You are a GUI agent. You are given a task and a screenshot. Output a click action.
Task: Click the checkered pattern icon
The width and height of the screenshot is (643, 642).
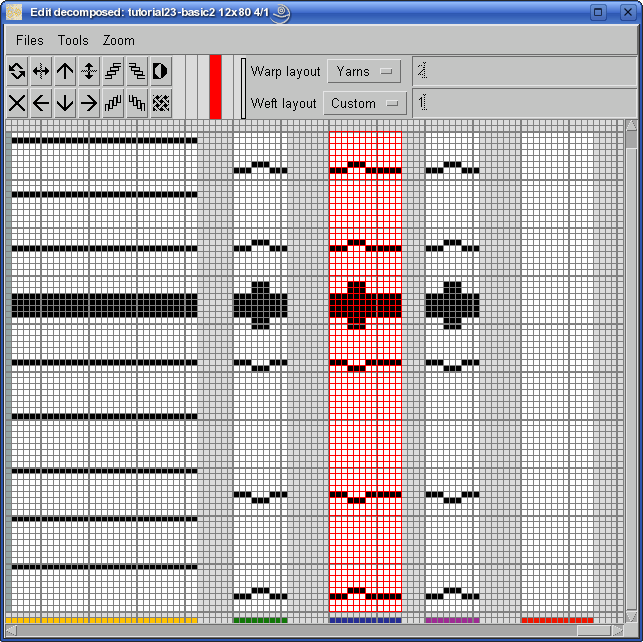coord(160,102)
